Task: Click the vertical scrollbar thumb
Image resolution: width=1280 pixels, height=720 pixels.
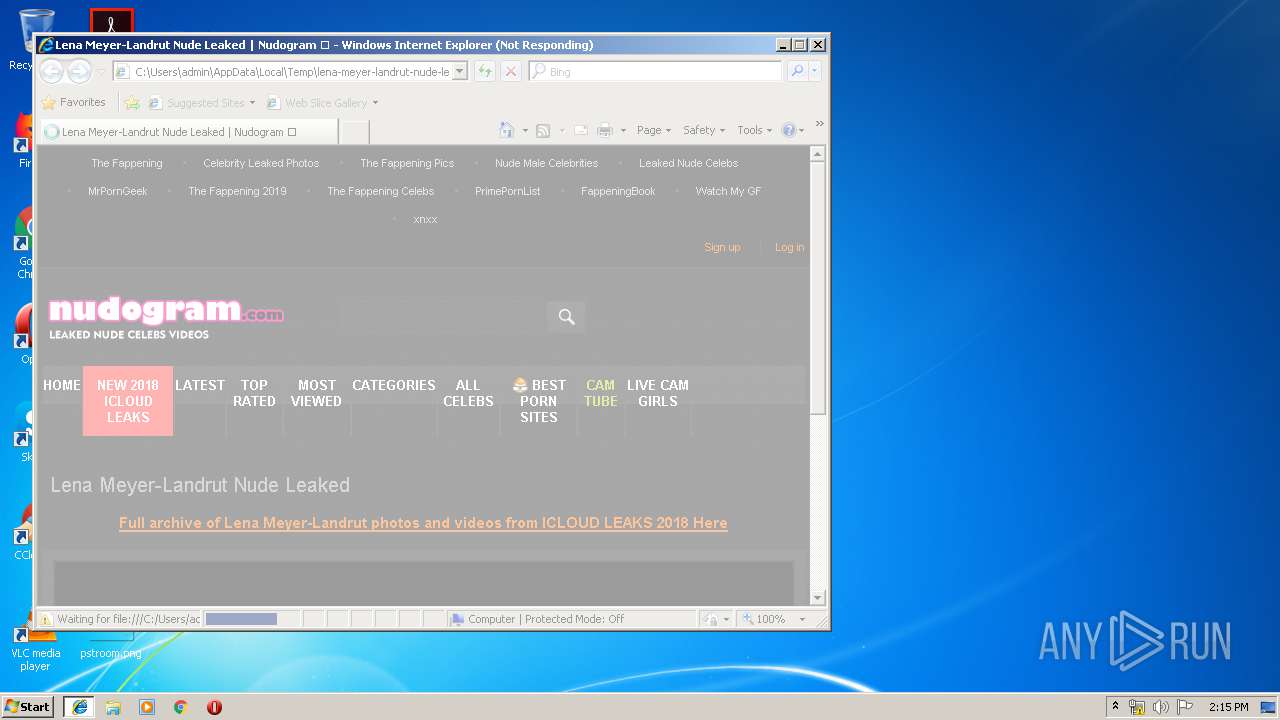Action: (x=818, y=288)
